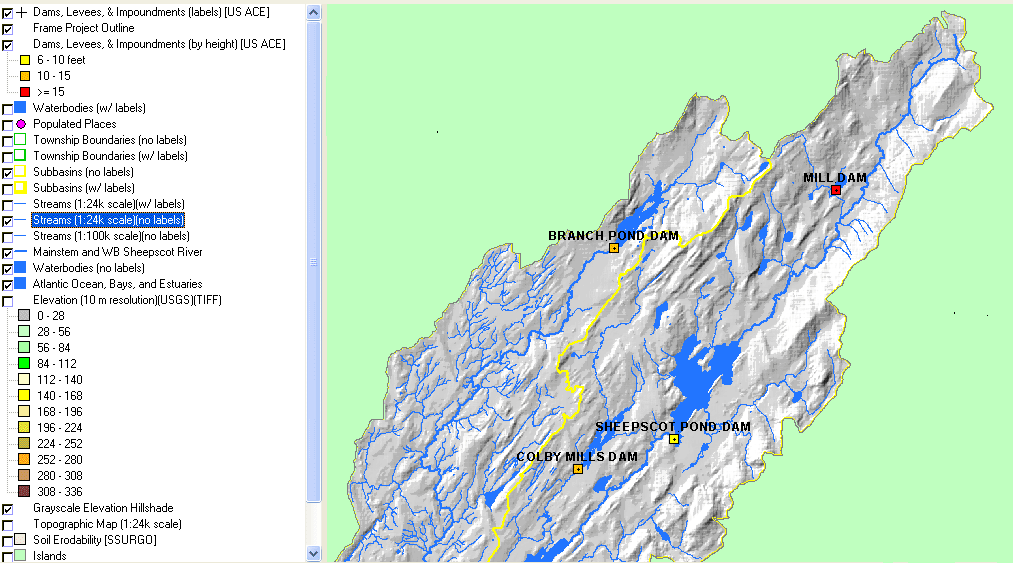The image size is (1013, 563).
Task: Click the 56 - 84 legend text
Action: [54, 348]
